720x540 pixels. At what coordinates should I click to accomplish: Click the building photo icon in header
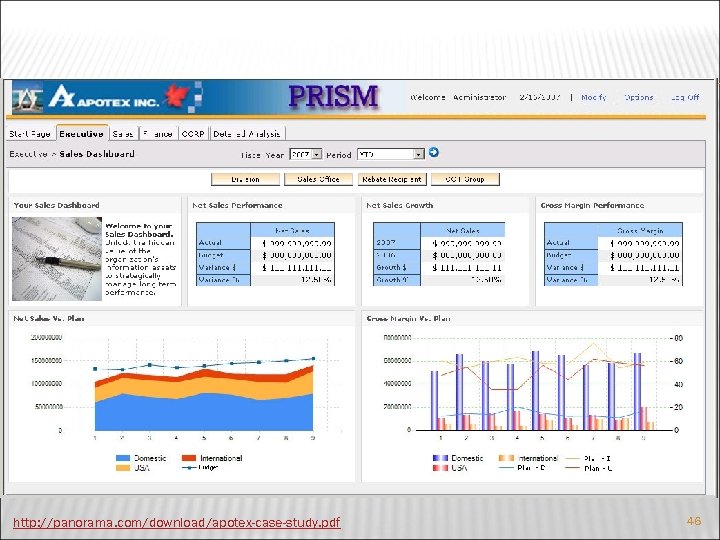click(x=28, y=97)
